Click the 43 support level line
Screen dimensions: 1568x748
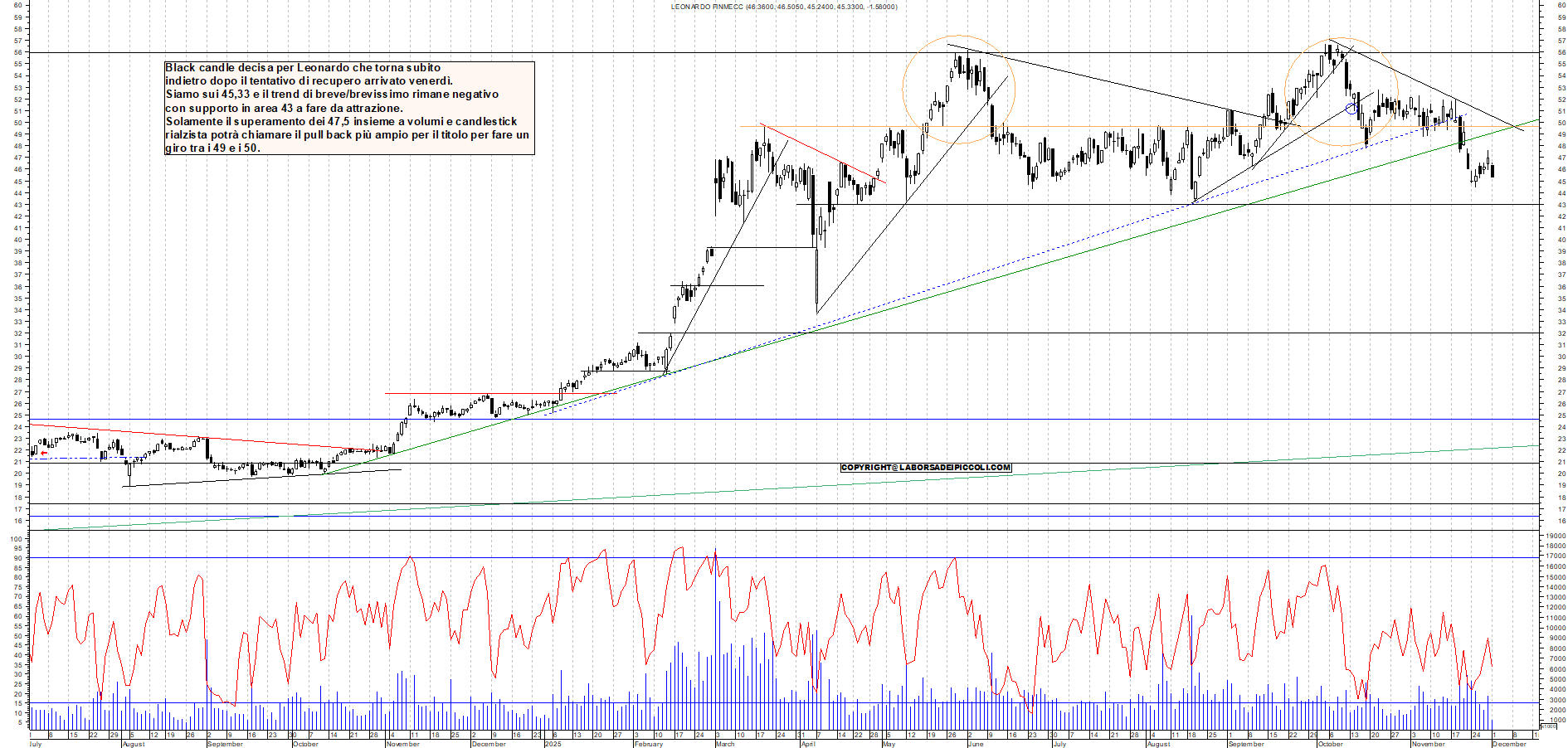coord(1079,204)
